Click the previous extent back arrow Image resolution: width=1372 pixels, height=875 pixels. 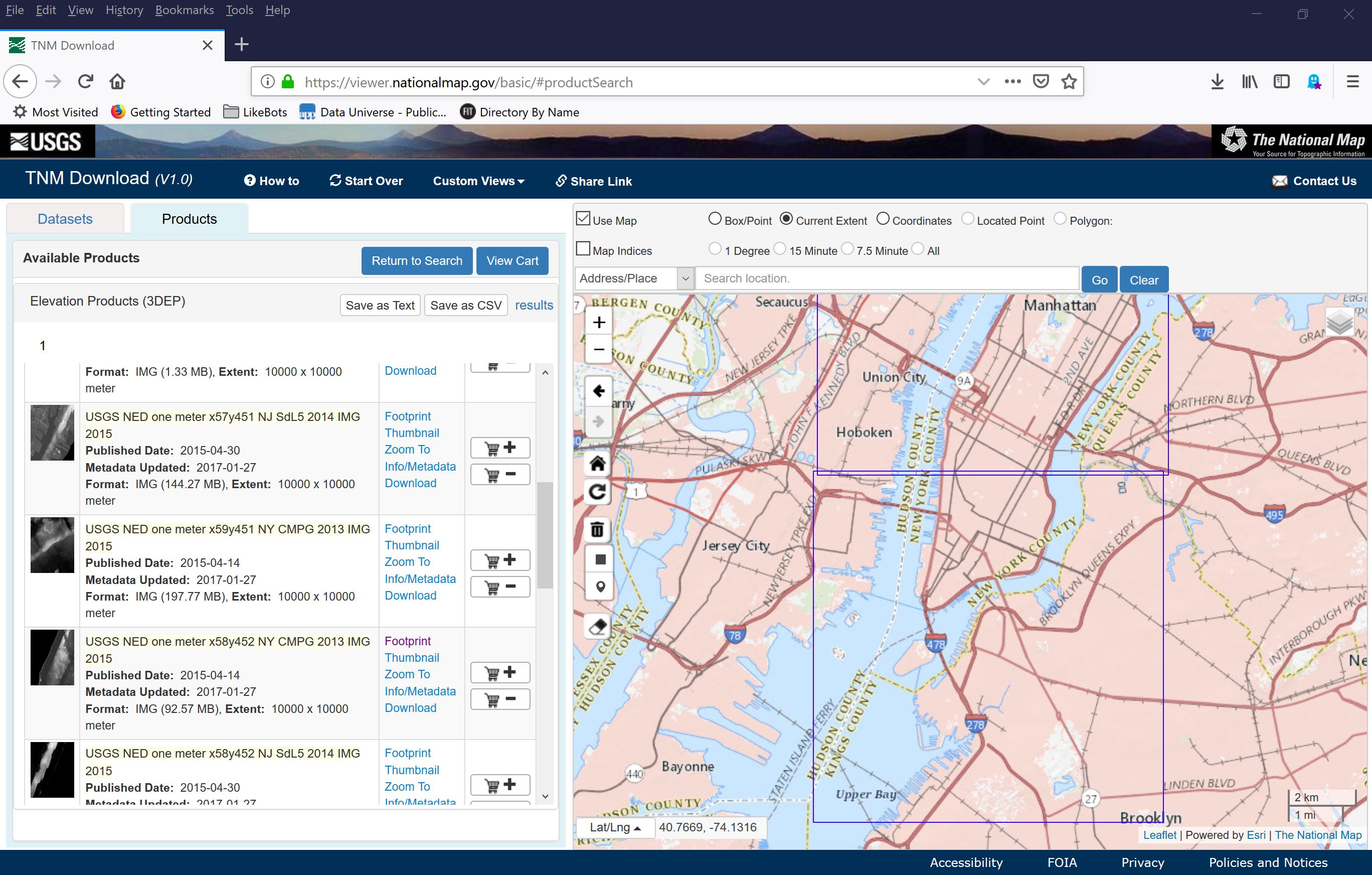(x=598, y=391)
